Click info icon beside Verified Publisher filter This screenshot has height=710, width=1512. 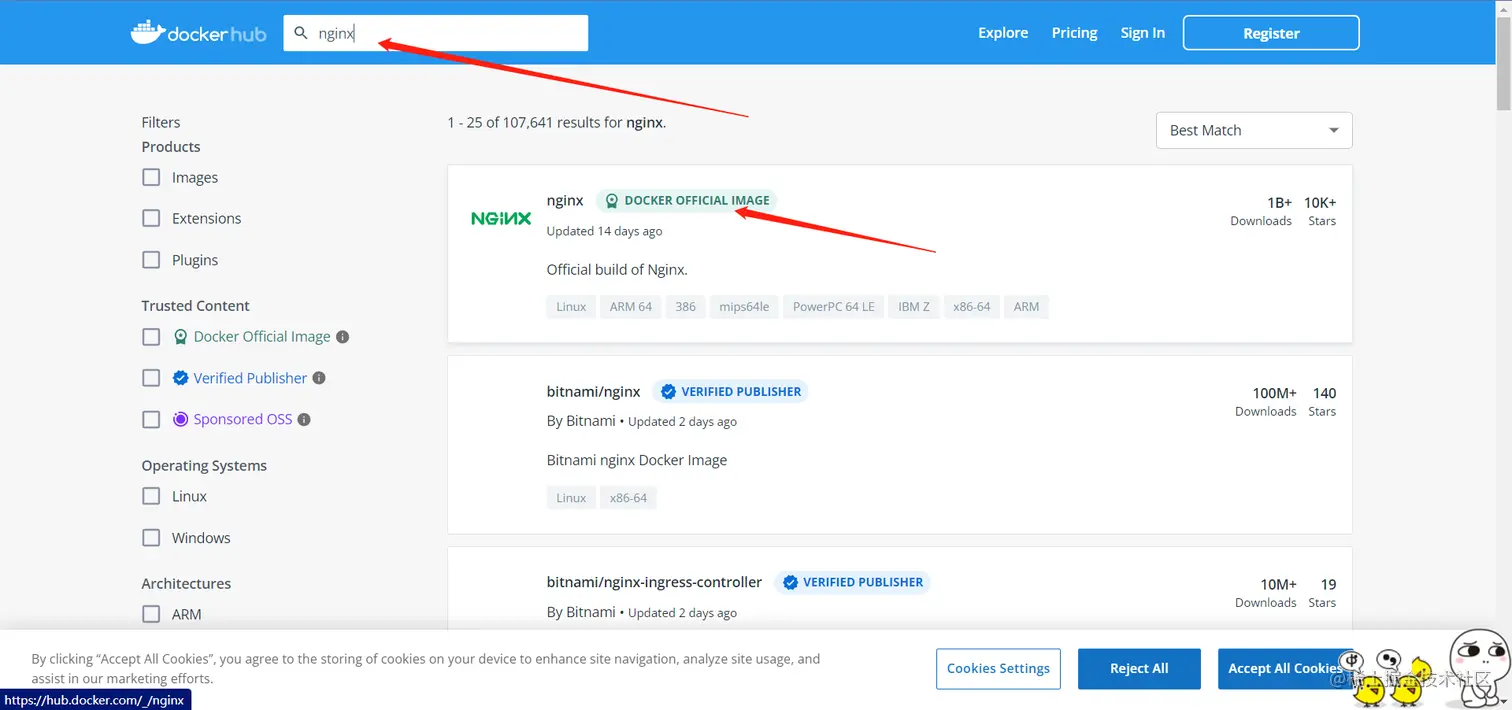319,378
